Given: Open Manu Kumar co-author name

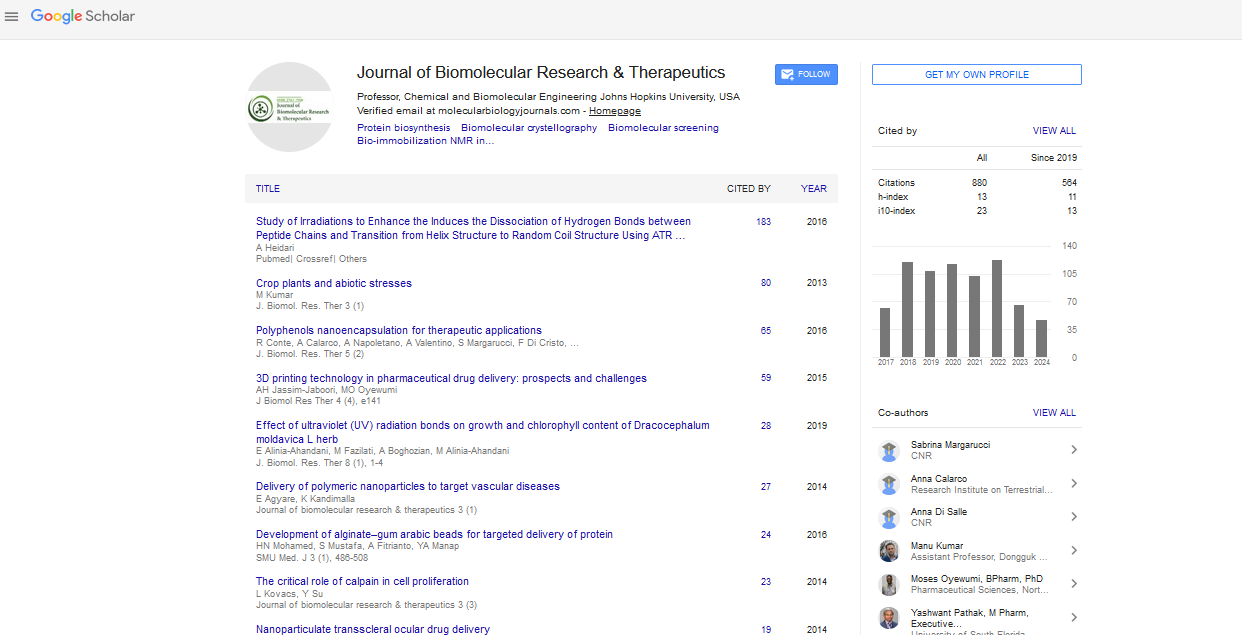Looking at the screenshot, I should tap(938, 545).
